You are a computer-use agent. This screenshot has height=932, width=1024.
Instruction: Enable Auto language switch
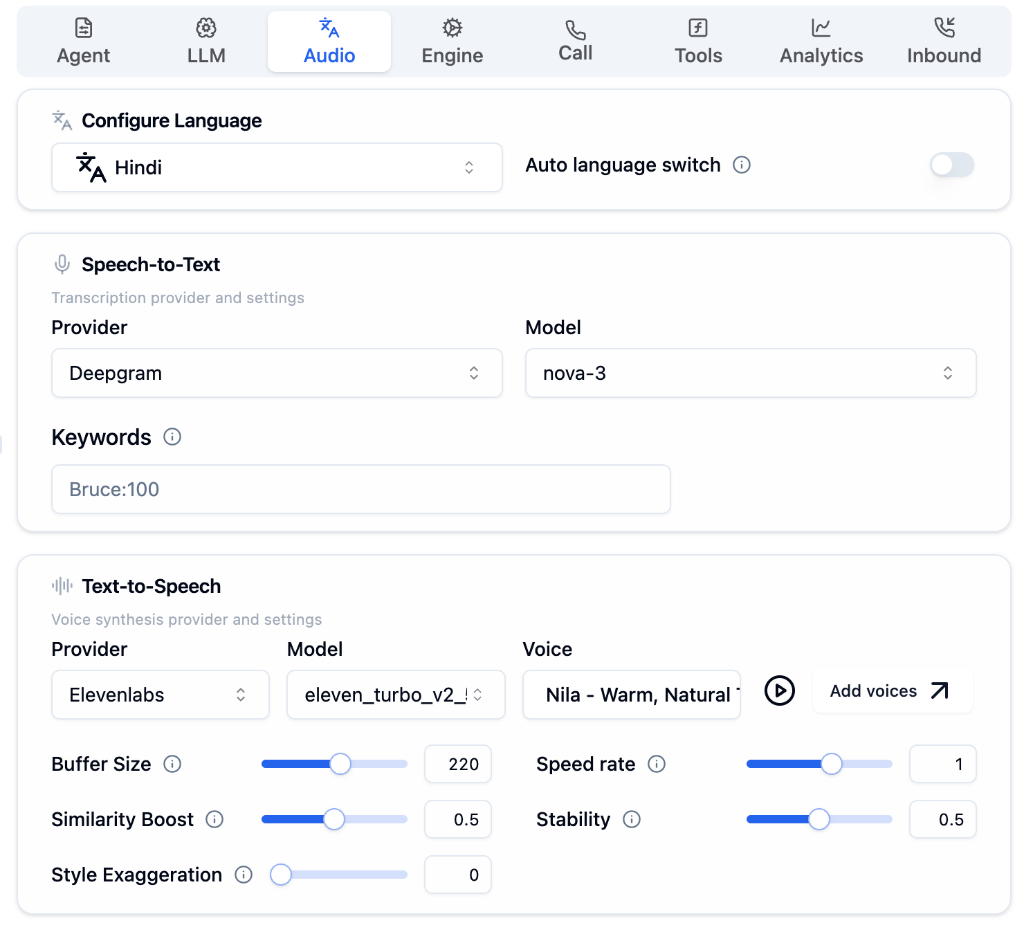click(951, 165)
